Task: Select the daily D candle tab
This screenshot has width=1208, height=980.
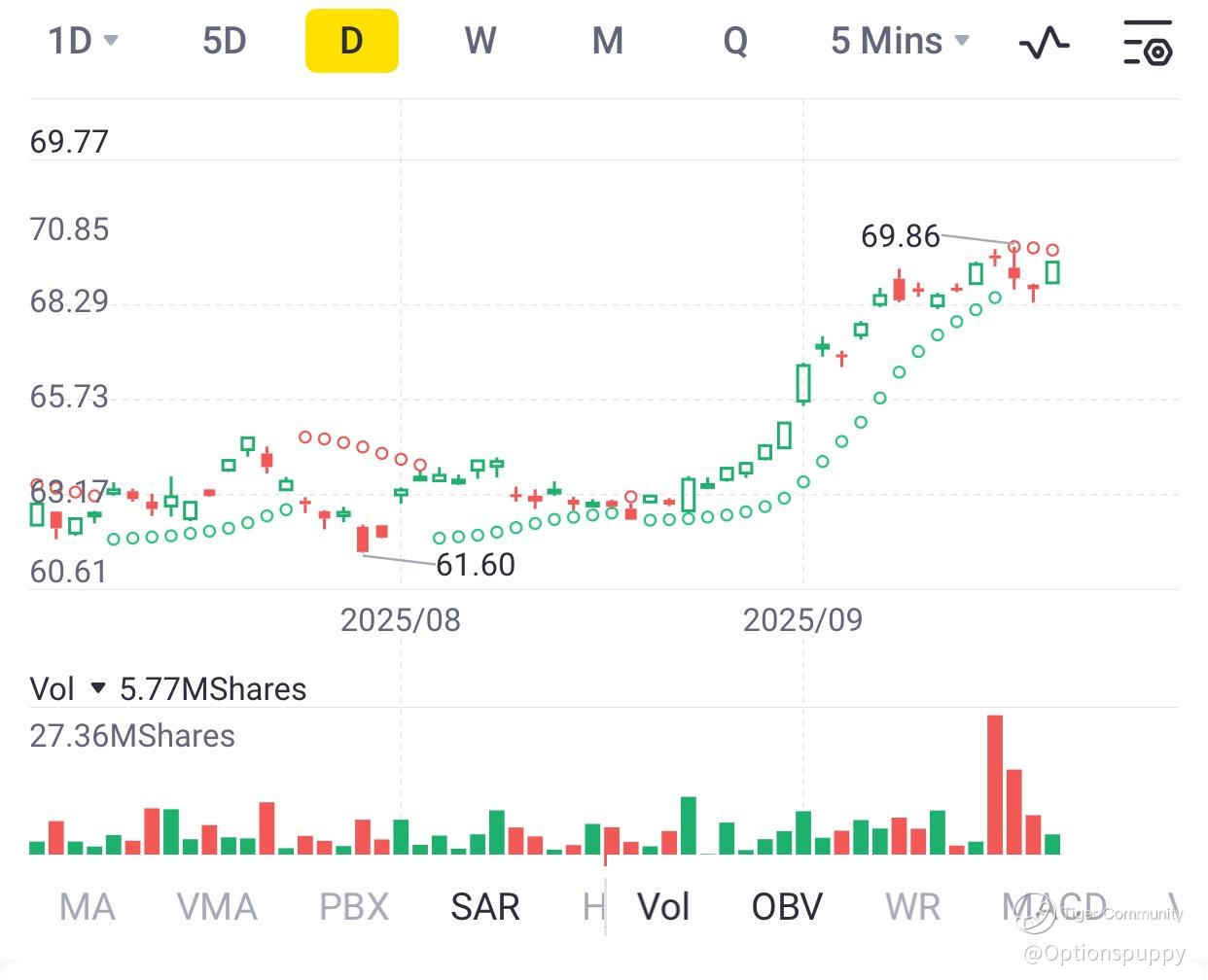Action: (351, 41)
